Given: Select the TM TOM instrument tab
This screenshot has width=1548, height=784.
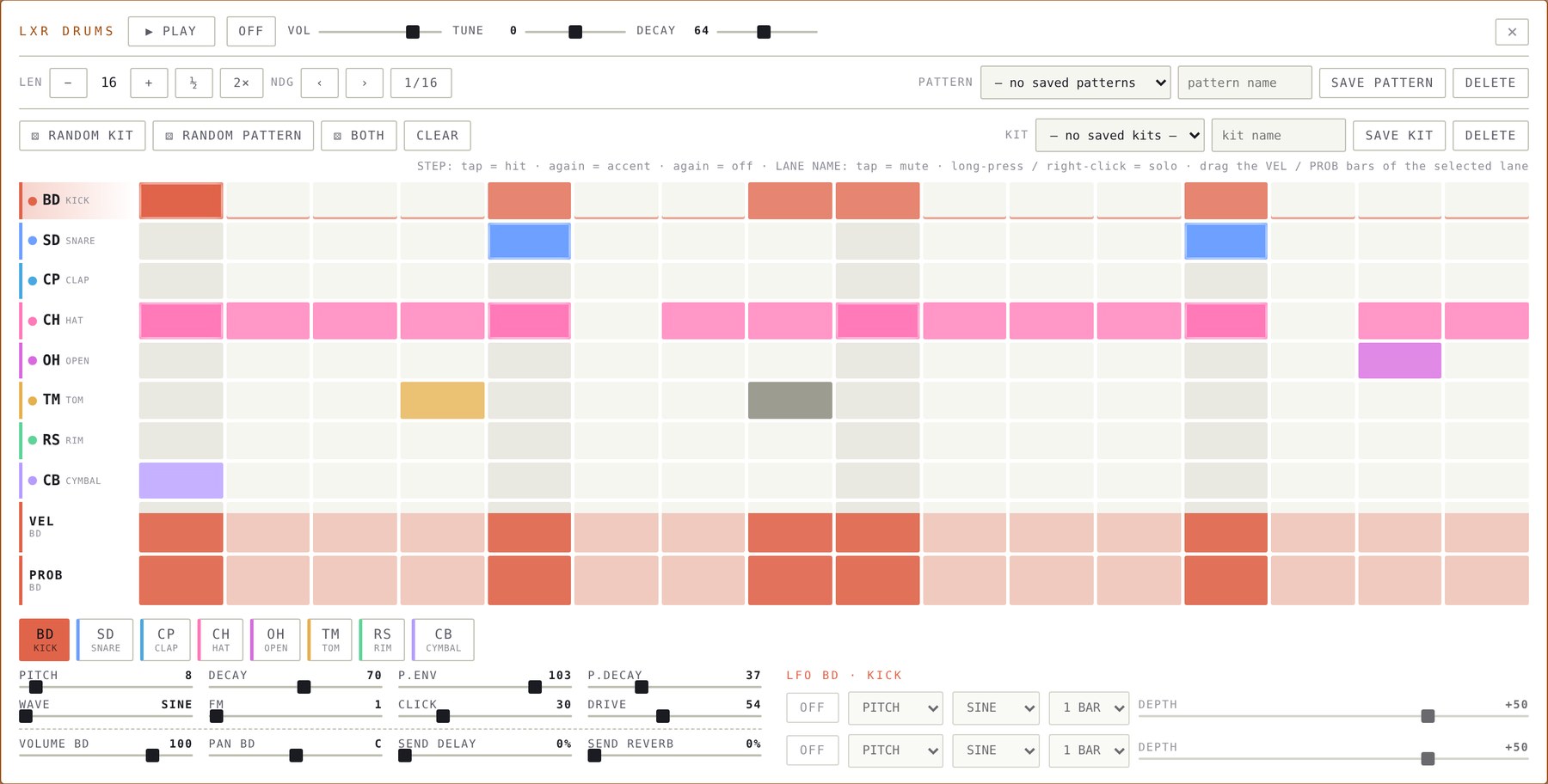Looking at the screenshot, I should [x=330, y=640].
